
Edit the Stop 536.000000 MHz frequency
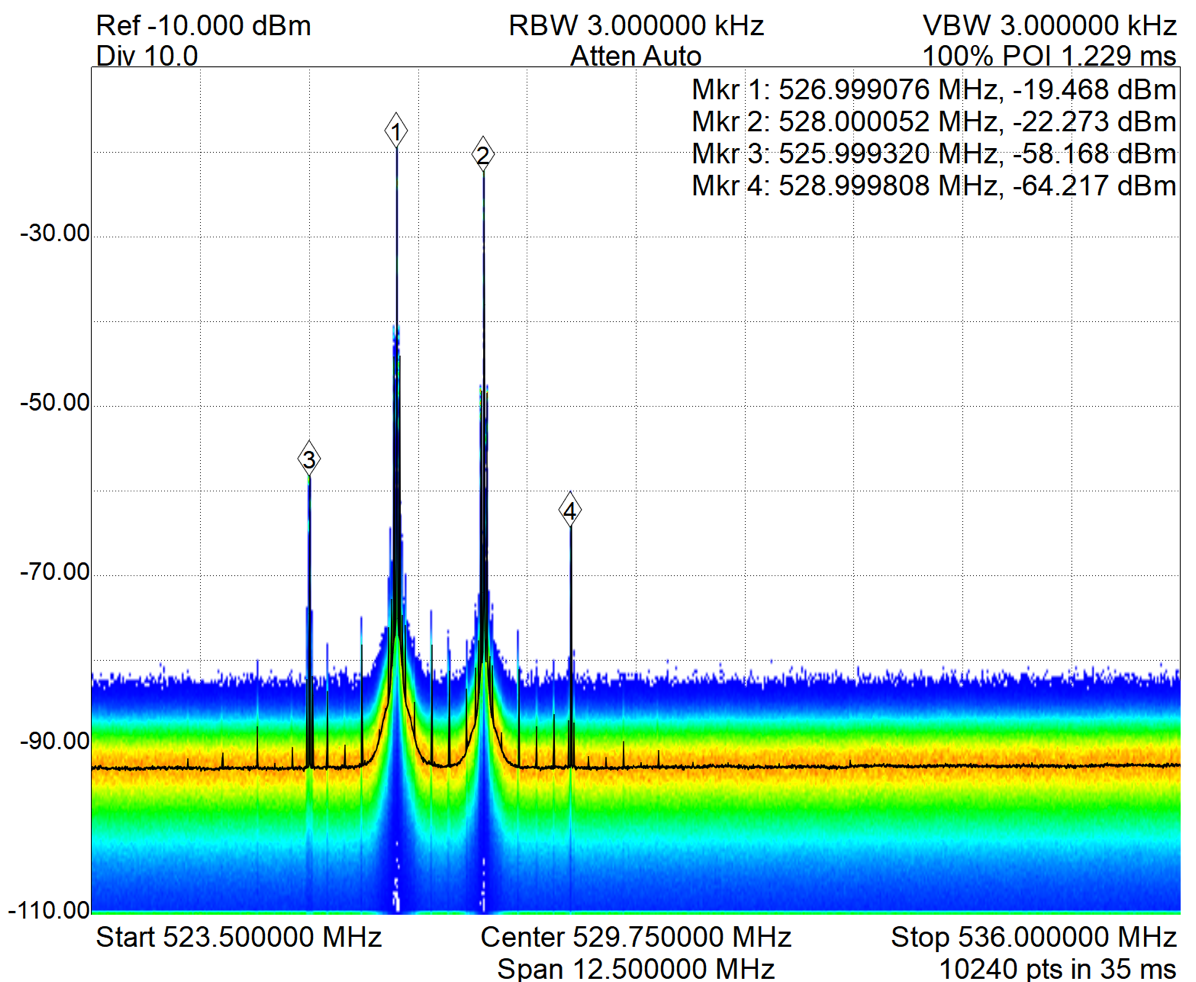[1033, 938]
